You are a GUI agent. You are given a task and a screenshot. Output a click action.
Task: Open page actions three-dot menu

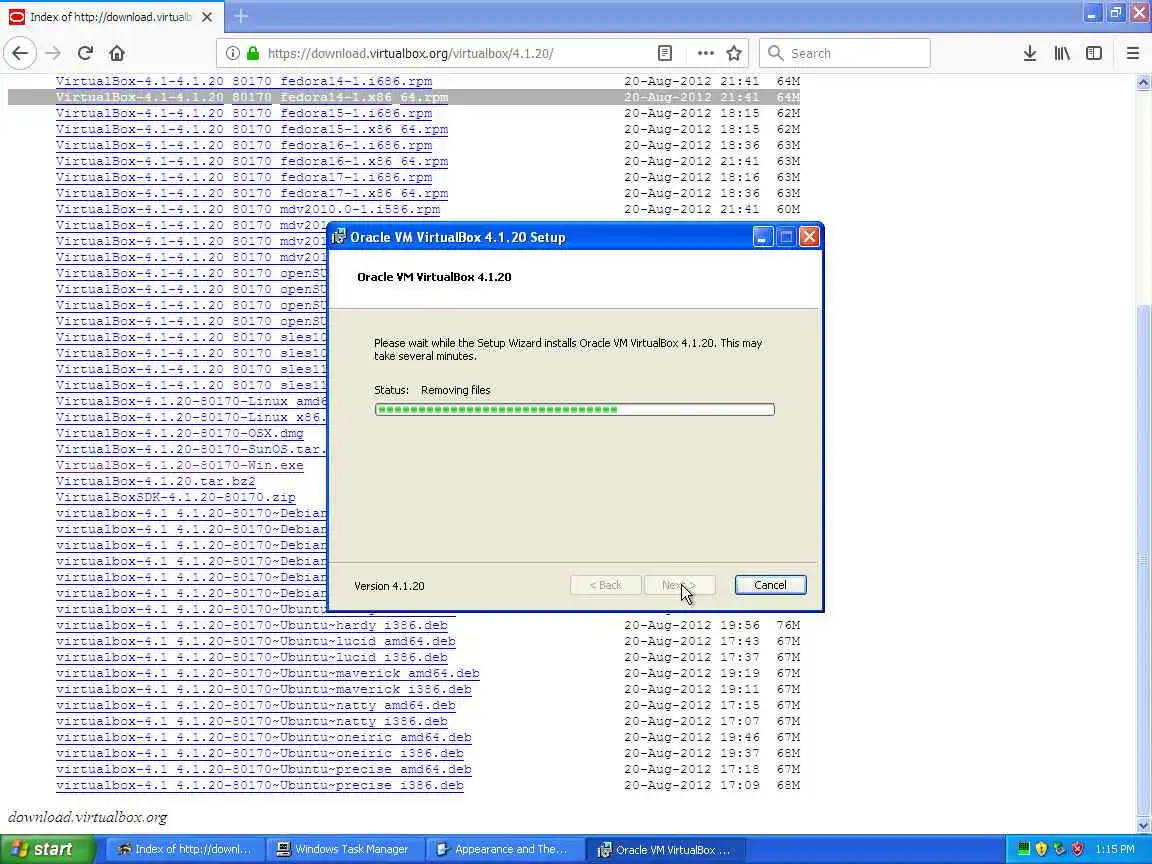pyautogui.click(x=705, y=53)
